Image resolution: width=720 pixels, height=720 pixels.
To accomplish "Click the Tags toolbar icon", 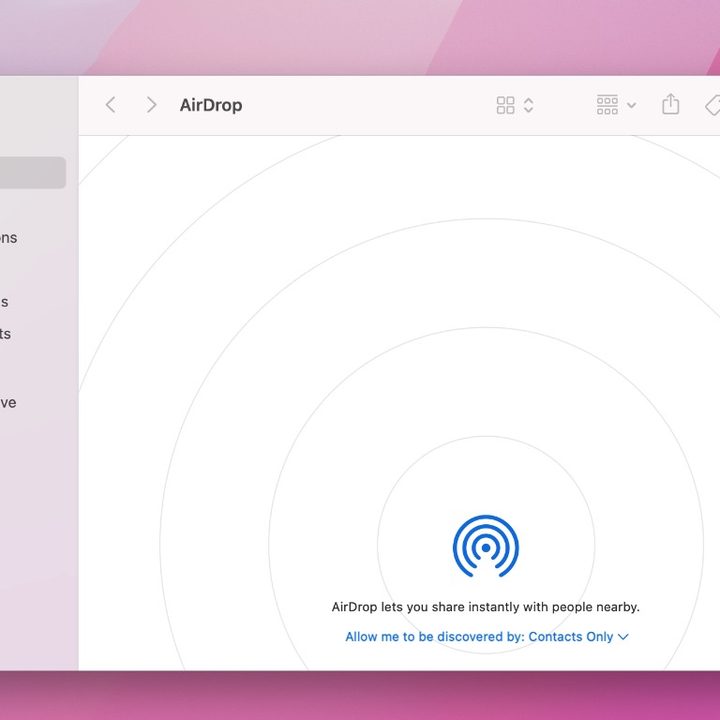I will click(x=713, y=105).
